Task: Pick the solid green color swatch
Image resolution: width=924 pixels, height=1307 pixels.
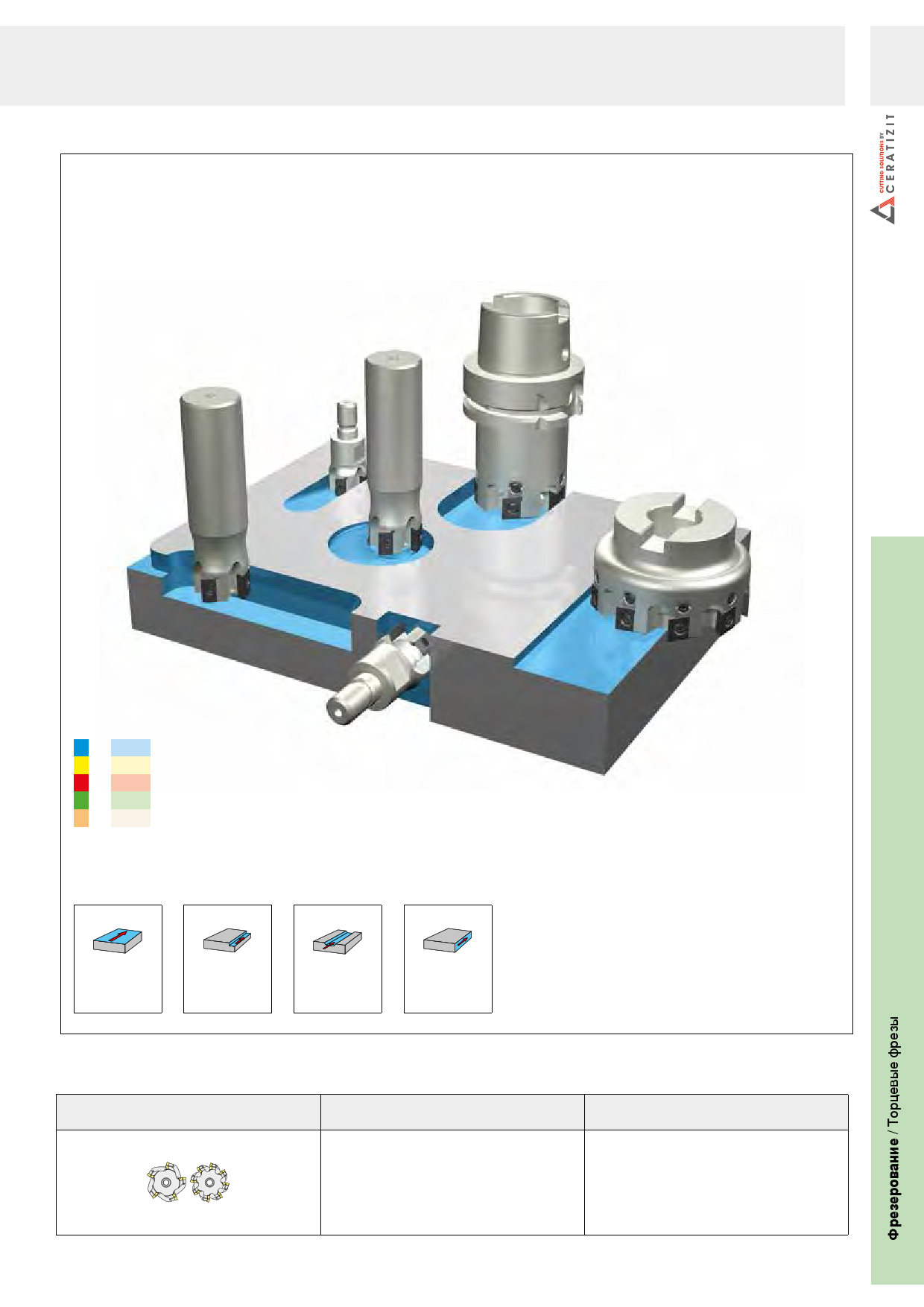Action: pos(81,800)
